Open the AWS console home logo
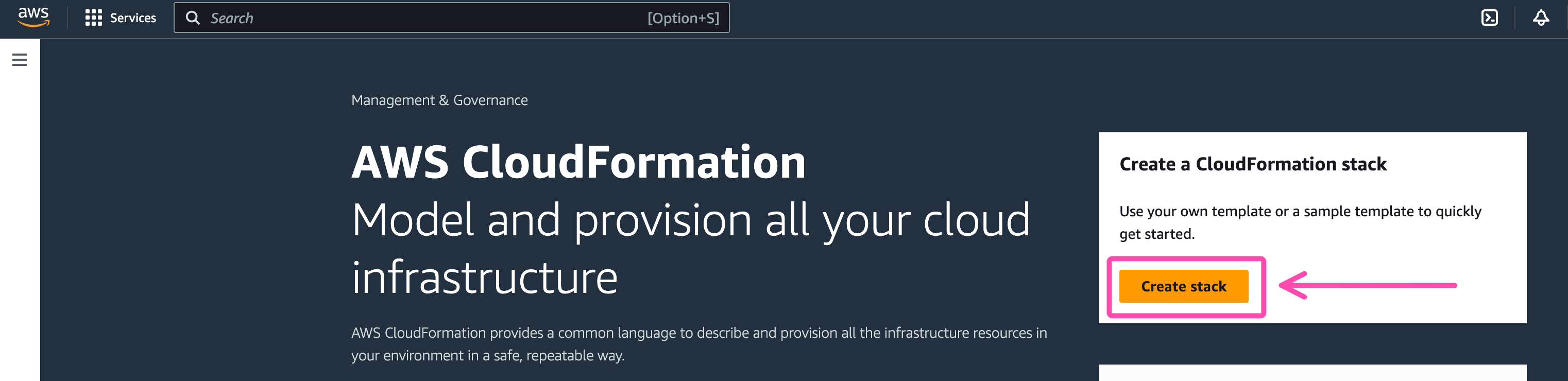1568x381 pixels. point(33,17)
